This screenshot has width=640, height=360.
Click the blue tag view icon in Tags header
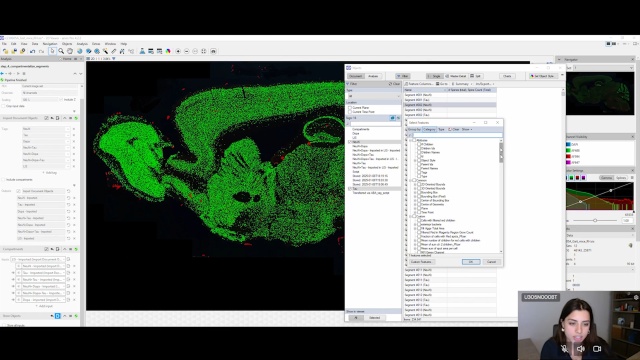point(392,118)
